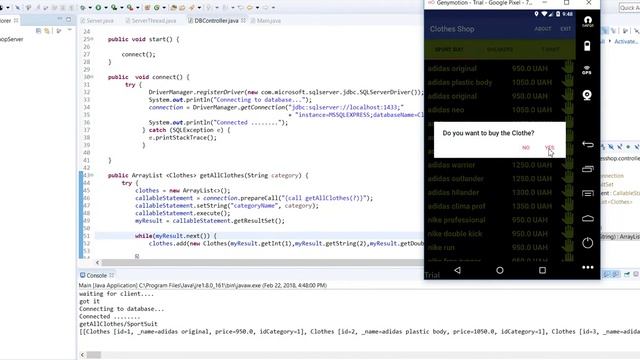Image resolution: width=640 pixels, height=360 pixels.
Task: Click Genymotion Android back arrow sidebar icon
Action: (587, 144)
